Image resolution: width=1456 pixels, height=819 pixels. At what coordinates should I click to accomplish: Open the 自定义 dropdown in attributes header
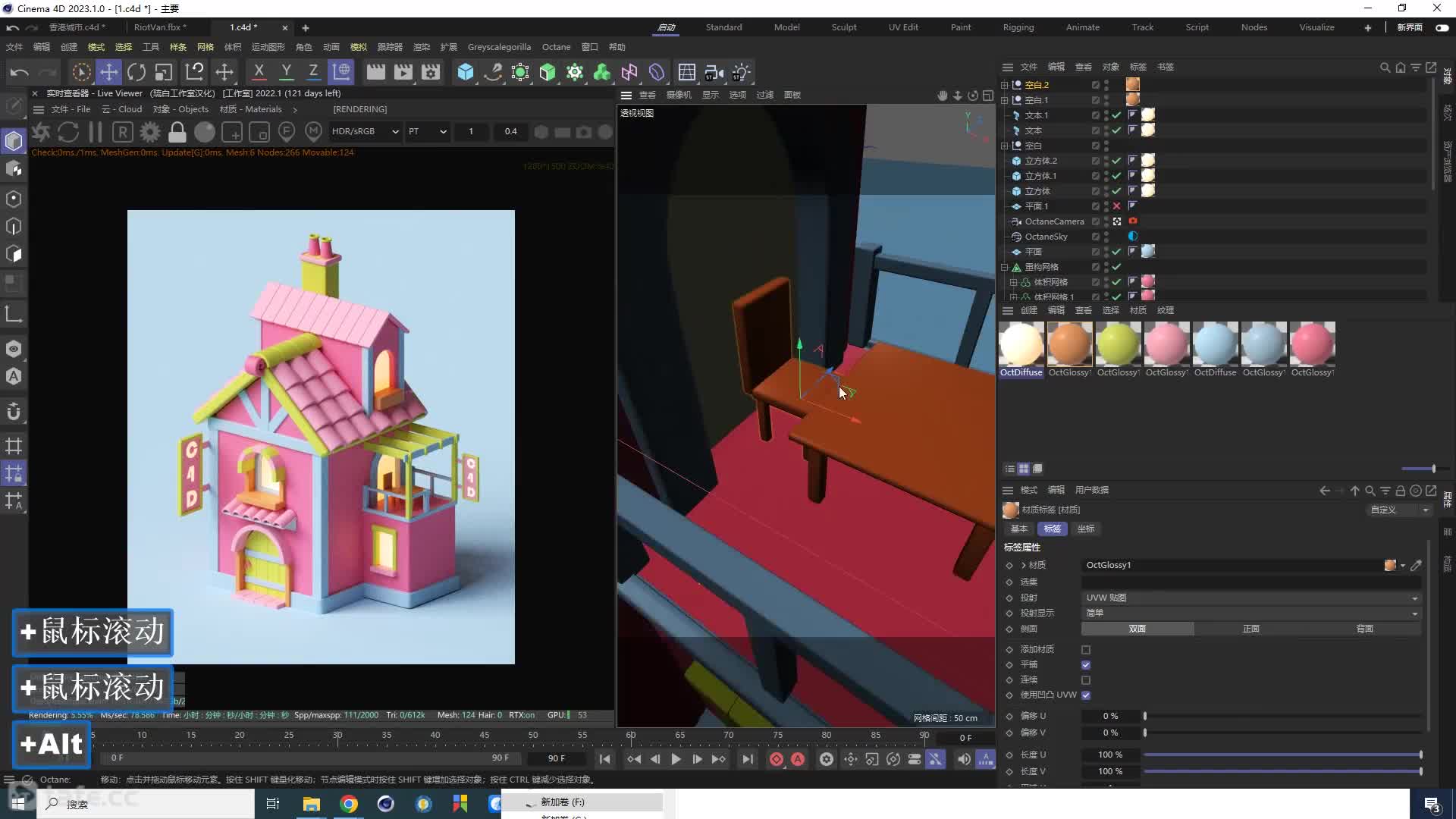point(1398,510)
